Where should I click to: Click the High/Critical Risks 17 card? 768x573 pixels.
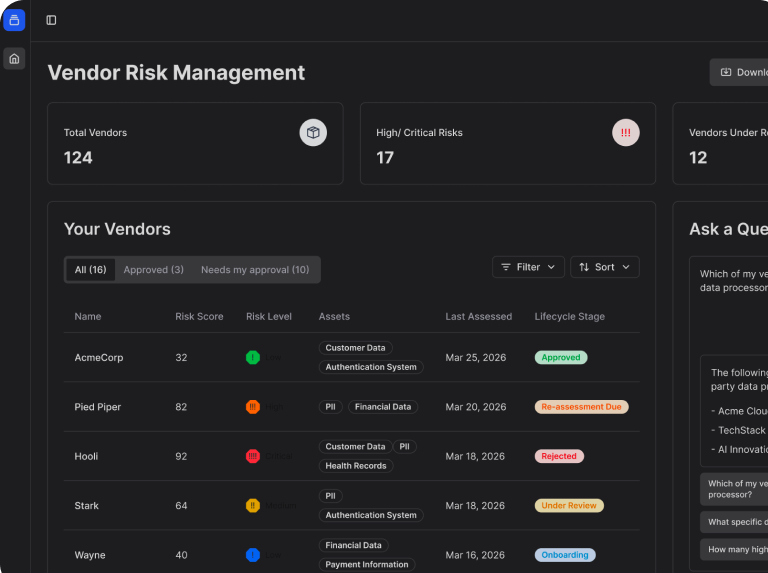point(507,143)
